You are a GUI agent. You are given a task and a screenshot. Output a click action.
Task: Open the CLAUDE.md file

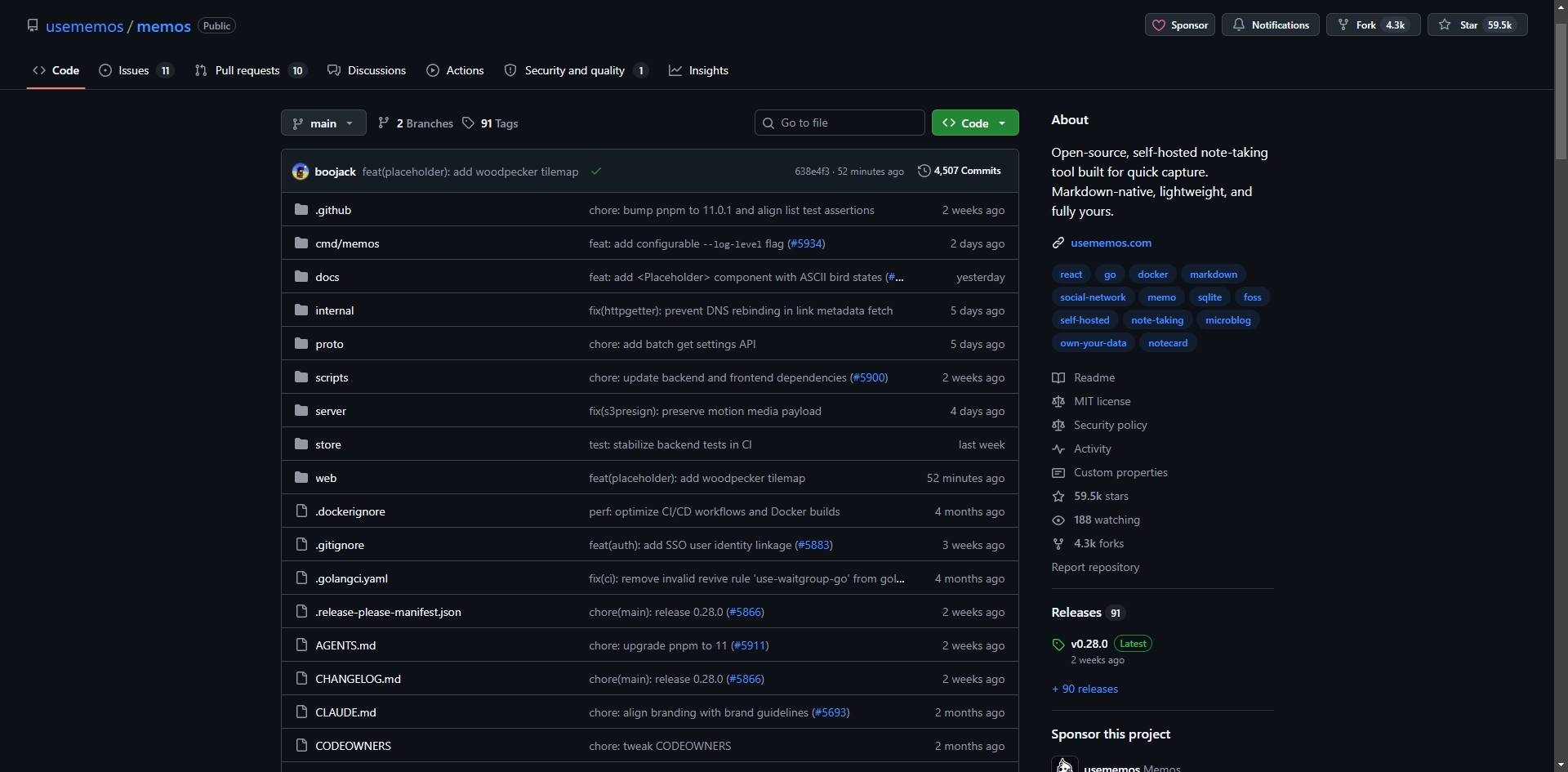345,712
